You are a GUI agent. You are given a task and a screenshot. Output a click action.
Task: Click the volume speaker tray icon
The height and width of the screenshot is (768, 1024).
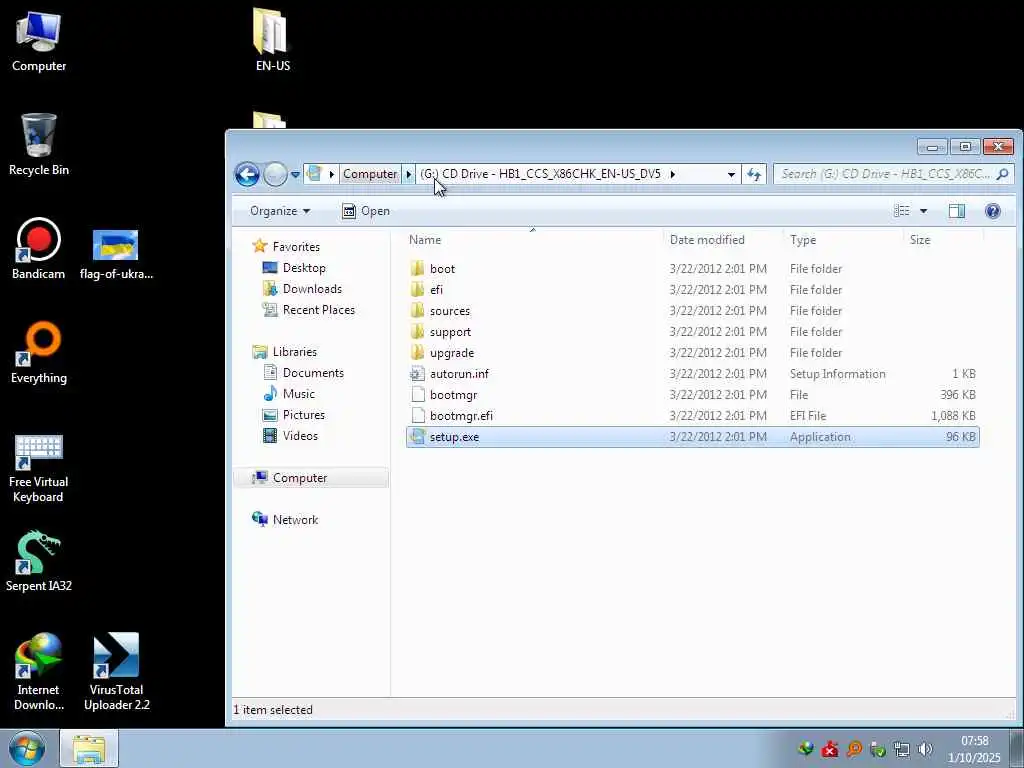pyautogui.click(x=925, y=749)
